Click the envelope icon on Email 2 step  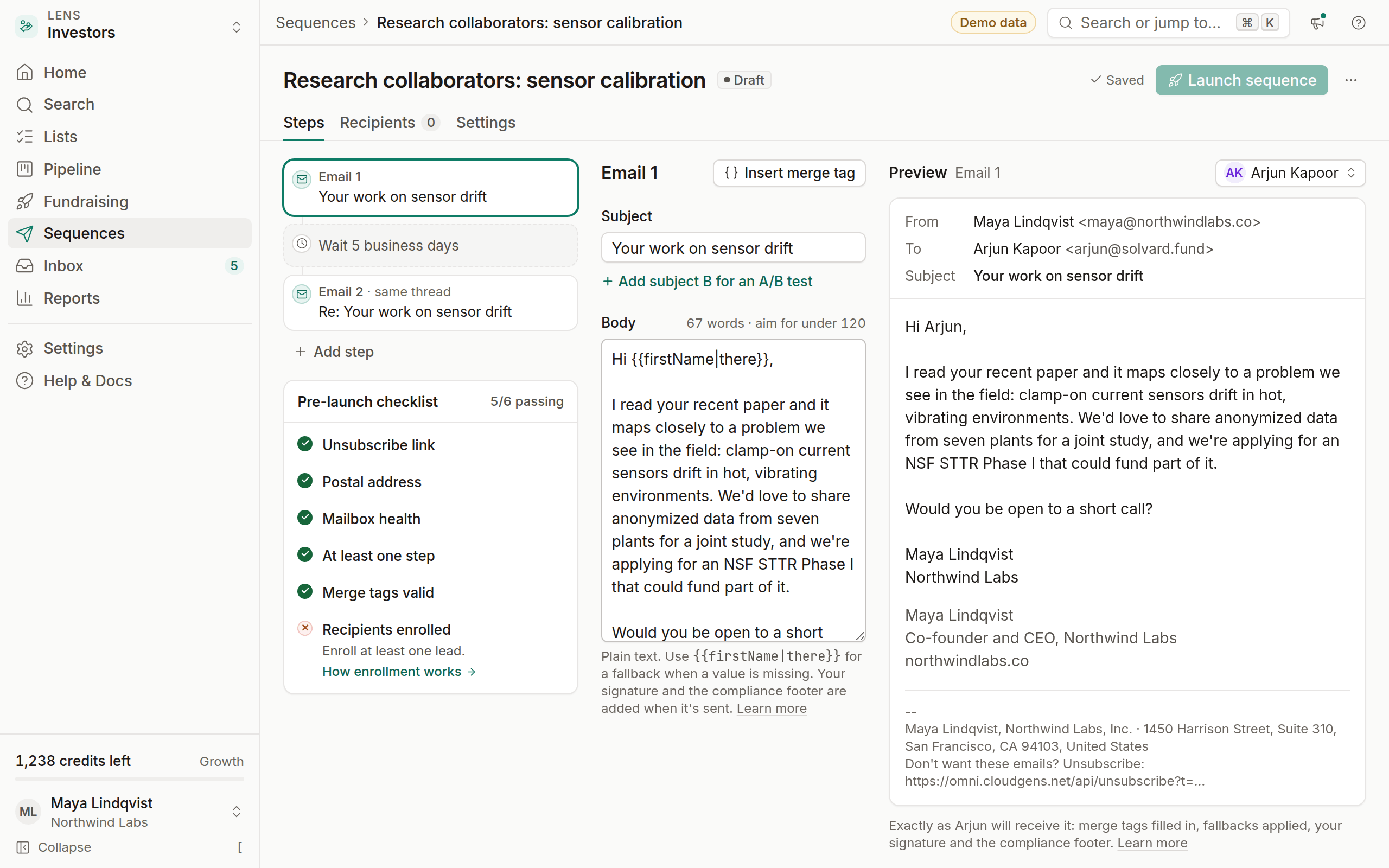[x=302, y=295]
